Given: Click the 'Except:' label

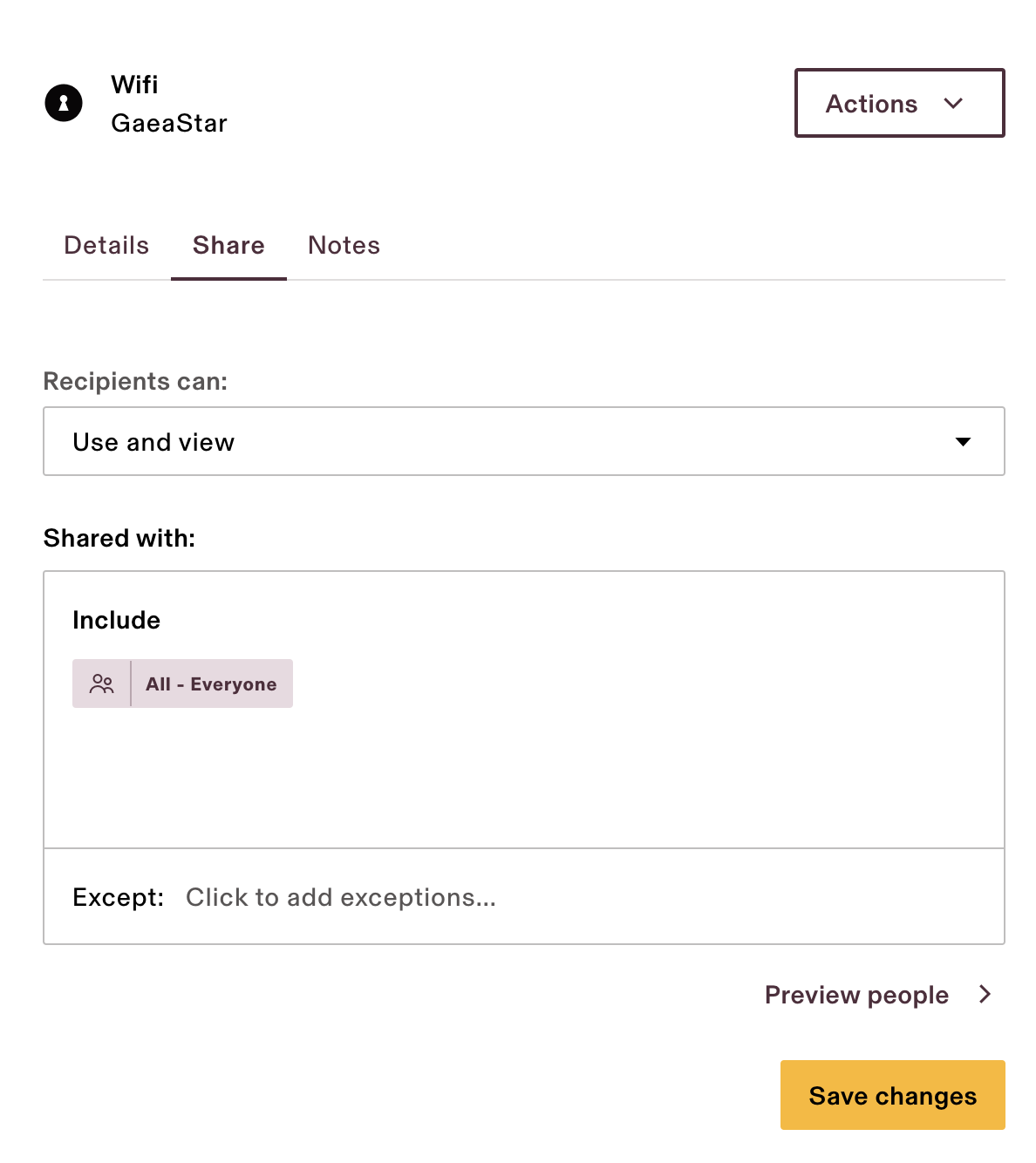Looking at the screenshot, I should point(118,897).
